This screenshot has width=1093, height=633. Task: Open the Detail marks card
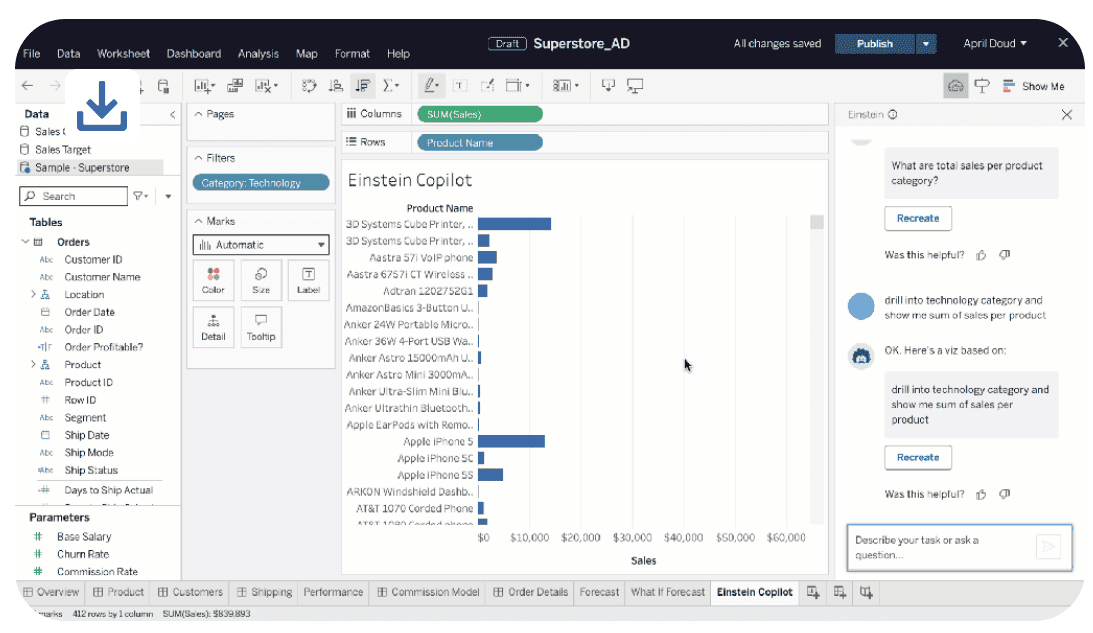tap(213, 327)
